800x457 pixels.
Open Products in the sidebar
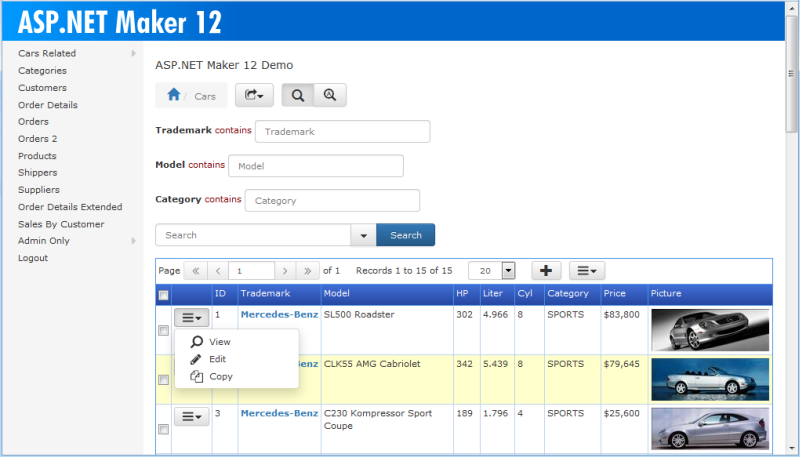coord(37,156)
